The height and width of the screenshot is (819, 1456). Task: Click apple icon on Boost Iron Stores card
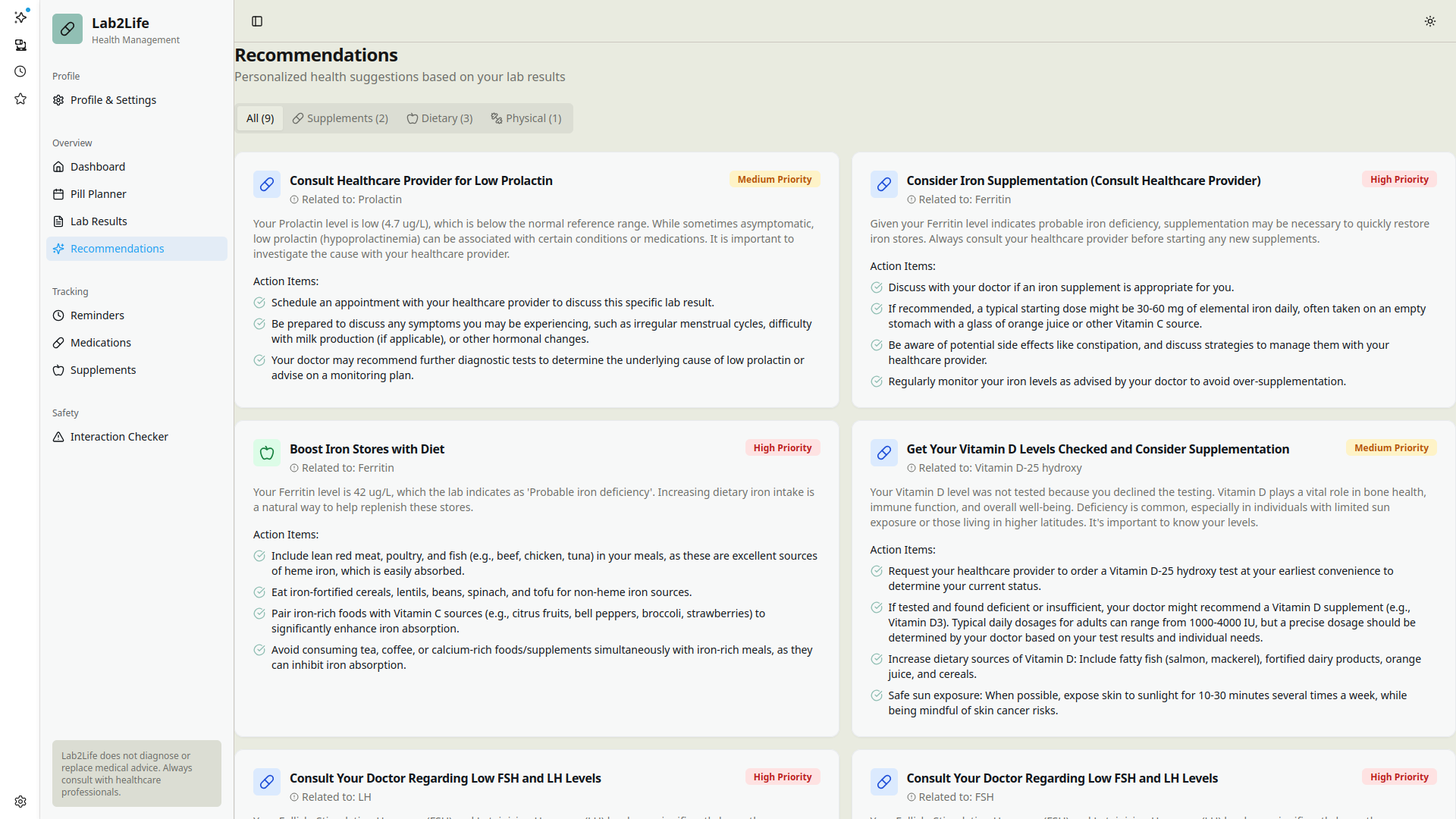(x=267, y=453)
